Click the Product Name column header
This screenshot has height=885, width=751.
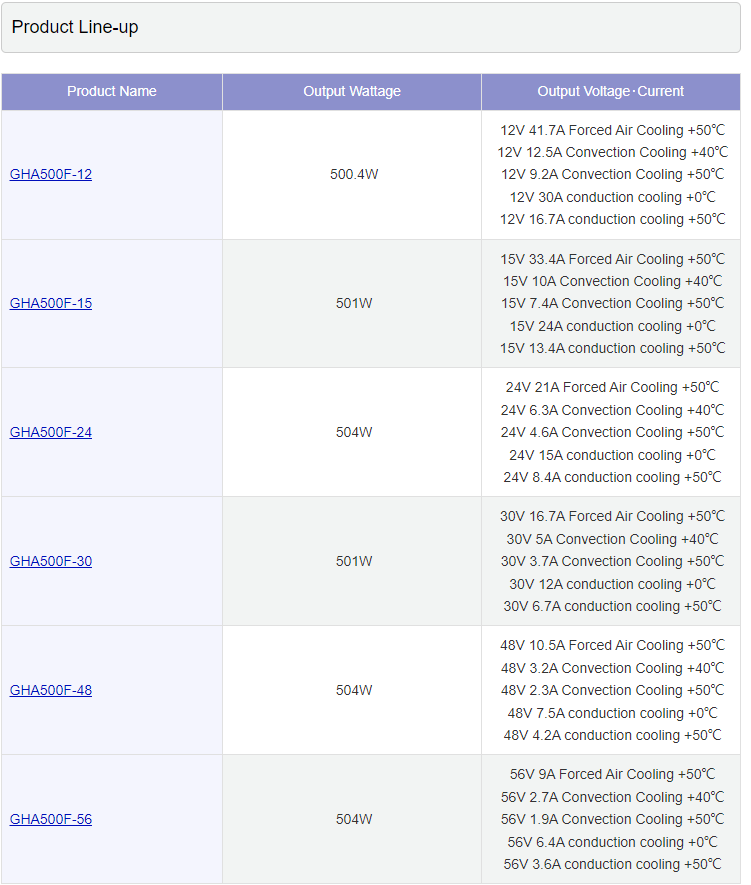point(112,91)
